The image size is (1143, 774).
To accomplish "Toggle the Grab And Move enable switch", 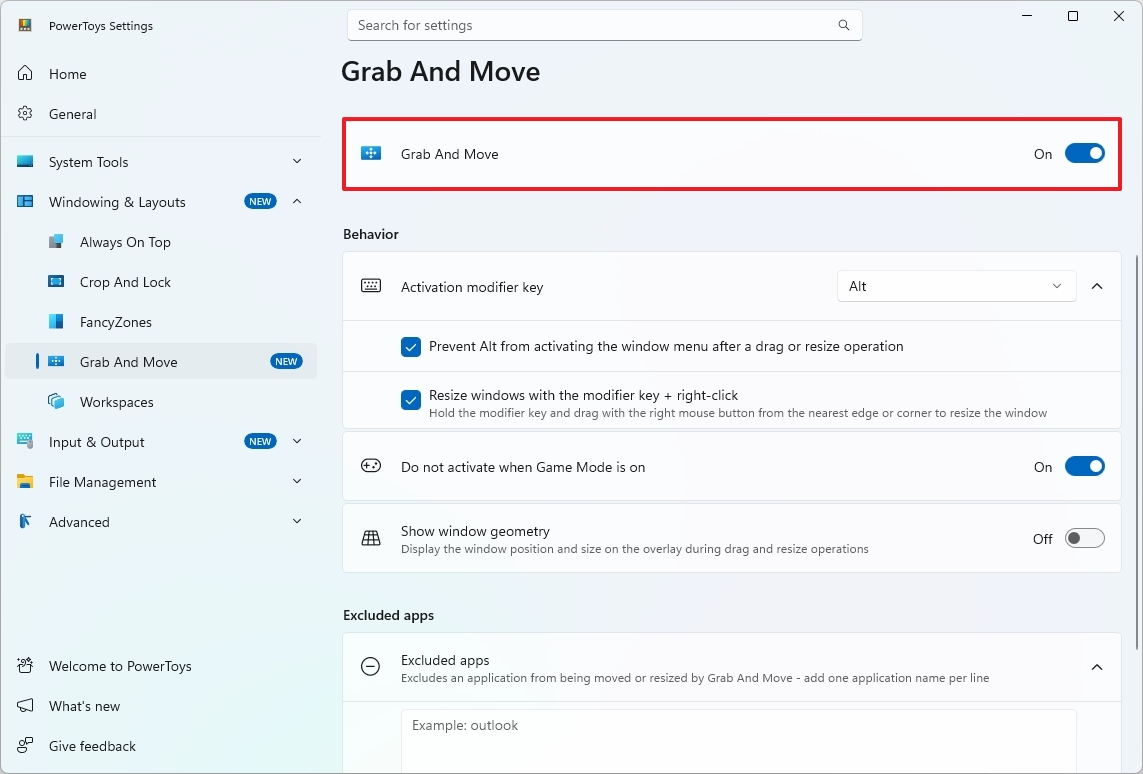I will tap(1085, 153).
